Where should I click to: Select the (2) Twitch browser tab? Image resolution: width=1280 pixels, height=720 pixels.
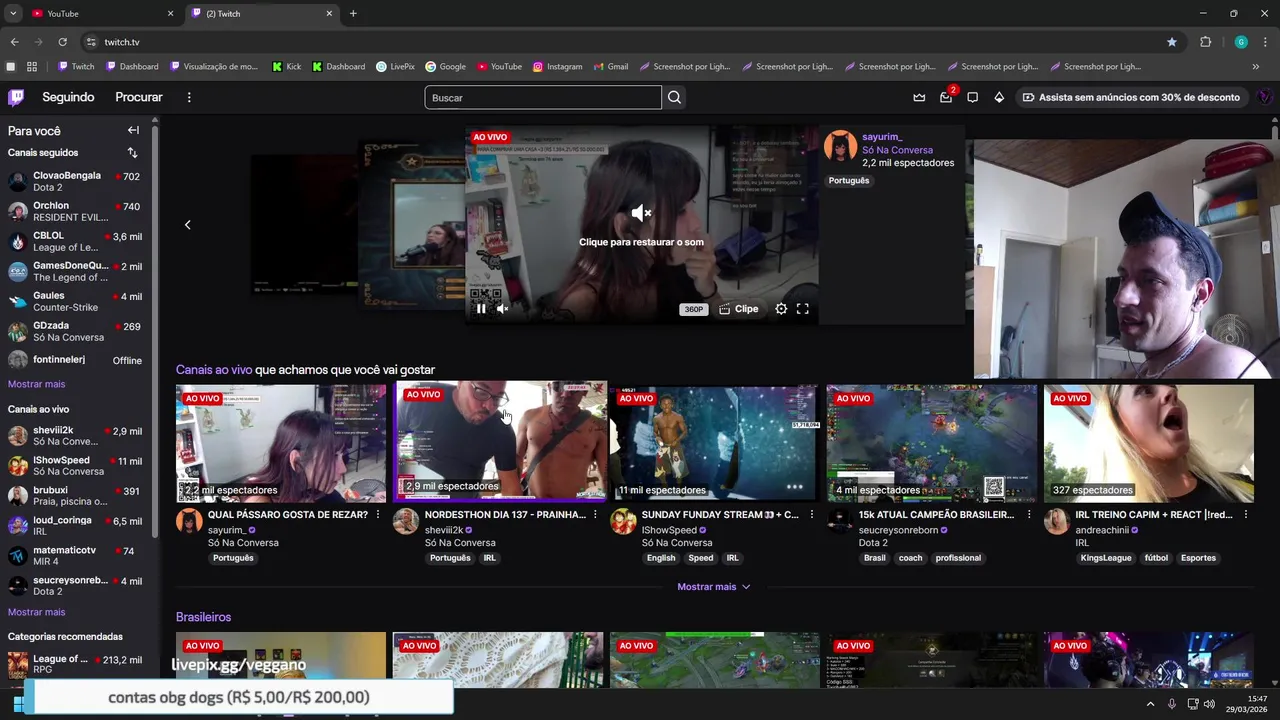coord(262,14)
